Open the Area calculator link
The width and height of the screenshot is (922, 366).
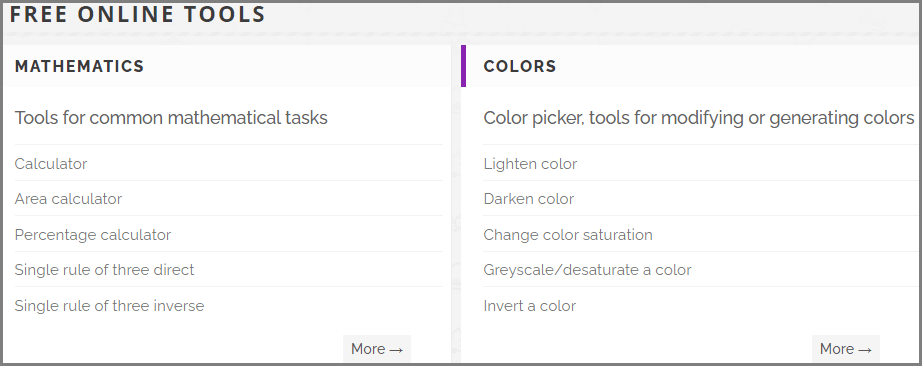click(x=68, y=199)
